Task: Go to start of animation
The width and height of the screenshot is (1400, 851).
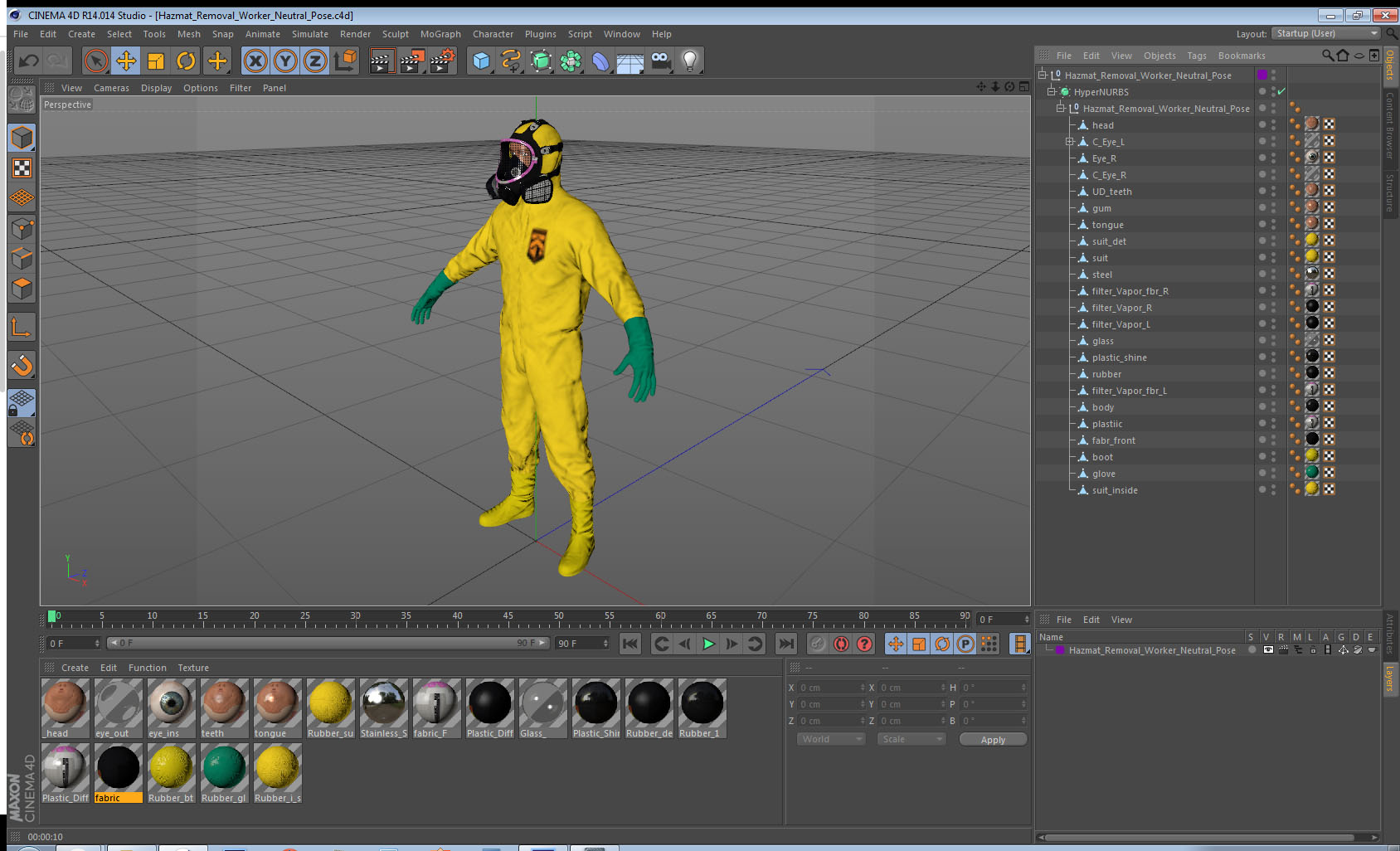Action: pyautogui.click(x=630, y=644)
